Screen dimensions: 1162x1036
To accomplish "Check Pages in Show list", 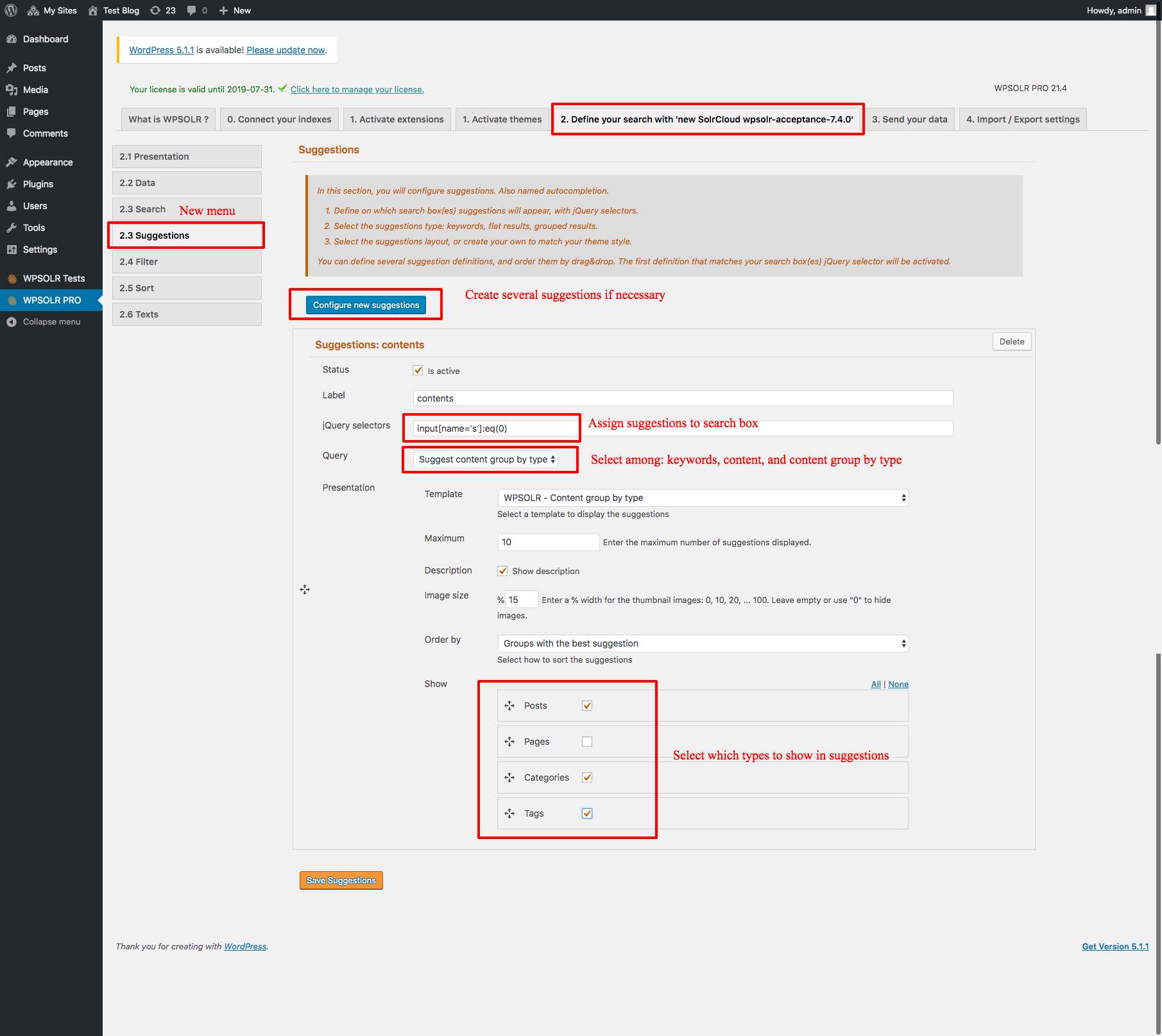I will click(x=587, y=742).
